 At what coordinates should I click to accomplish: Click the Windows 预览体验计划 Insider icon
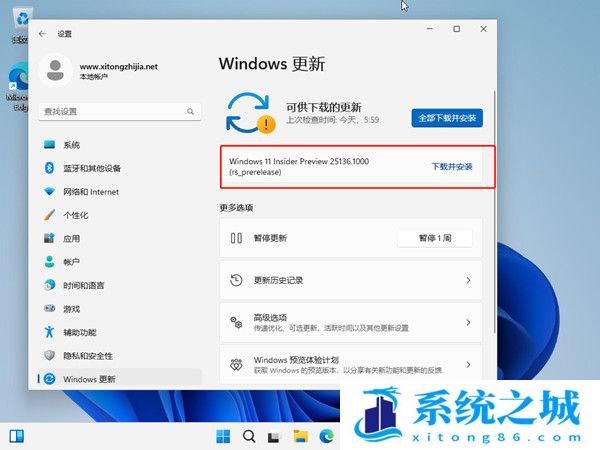236,364
